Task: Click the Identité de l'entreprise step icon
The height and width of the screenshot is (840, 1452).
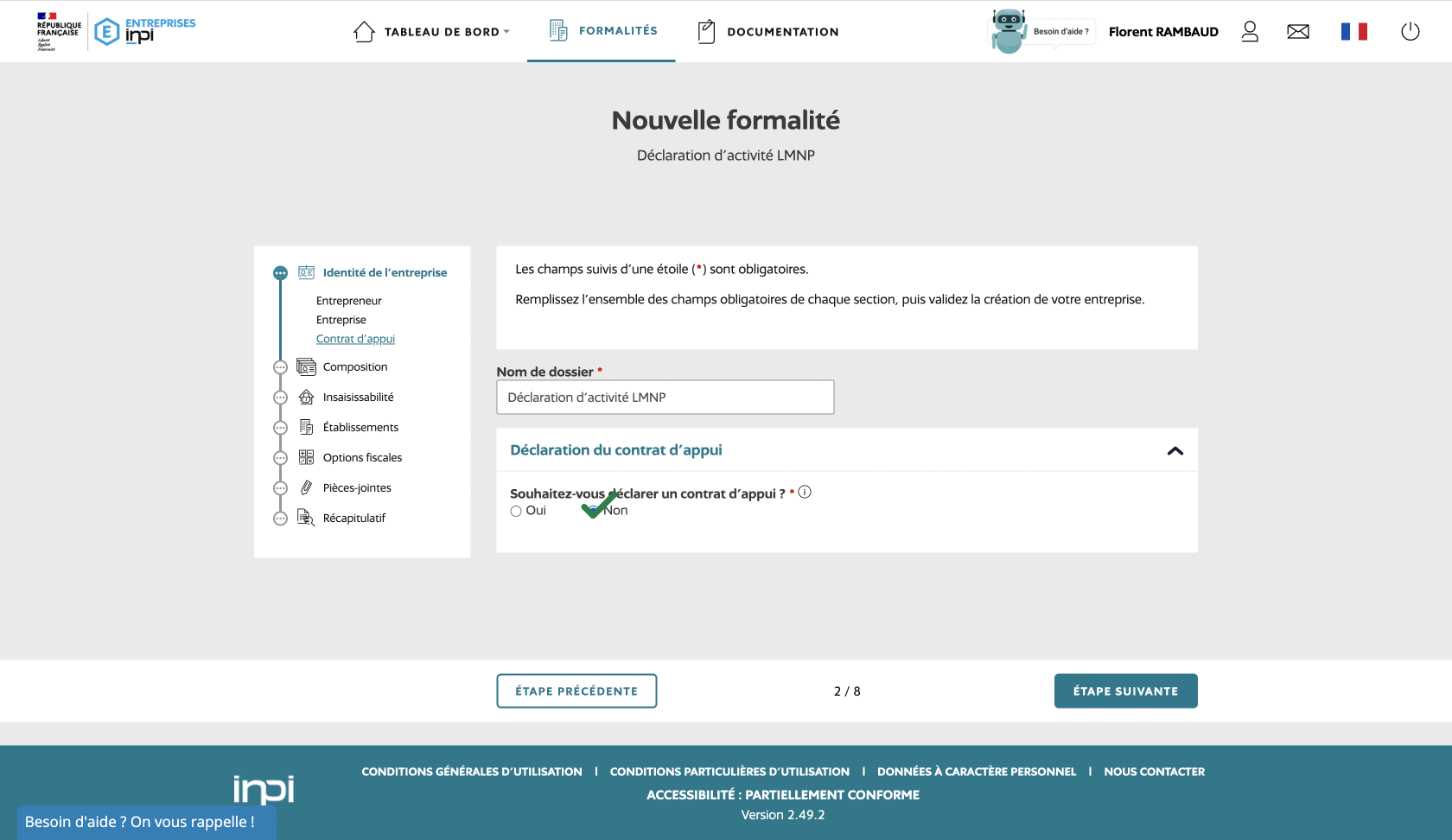Action: pos(306,272)
